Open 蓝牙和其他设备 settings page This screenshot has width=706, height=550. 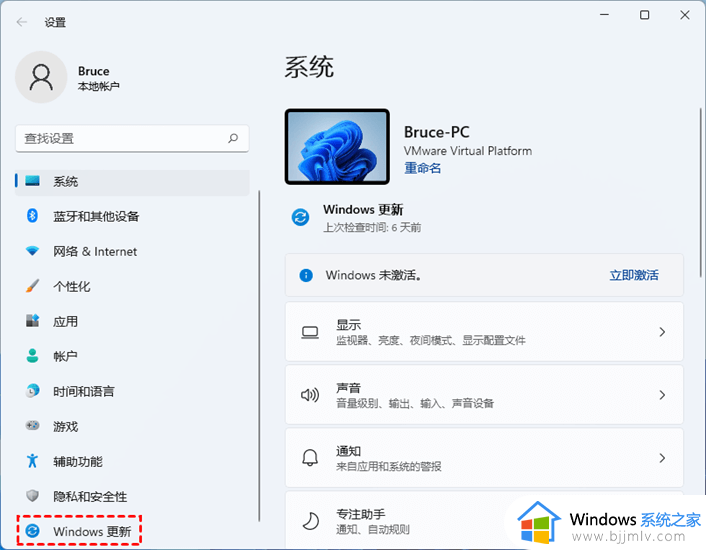pos(132,216)
